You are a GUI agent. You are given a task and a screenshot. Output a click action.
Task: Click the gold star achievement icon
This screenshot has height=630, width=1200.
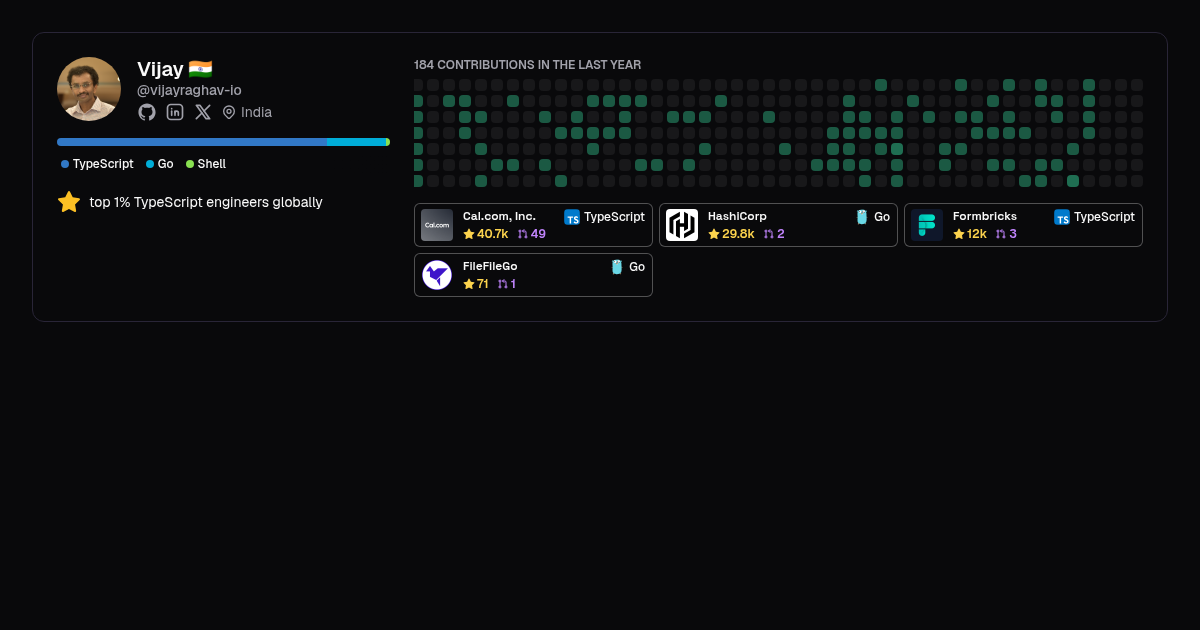tap(69, 202)
